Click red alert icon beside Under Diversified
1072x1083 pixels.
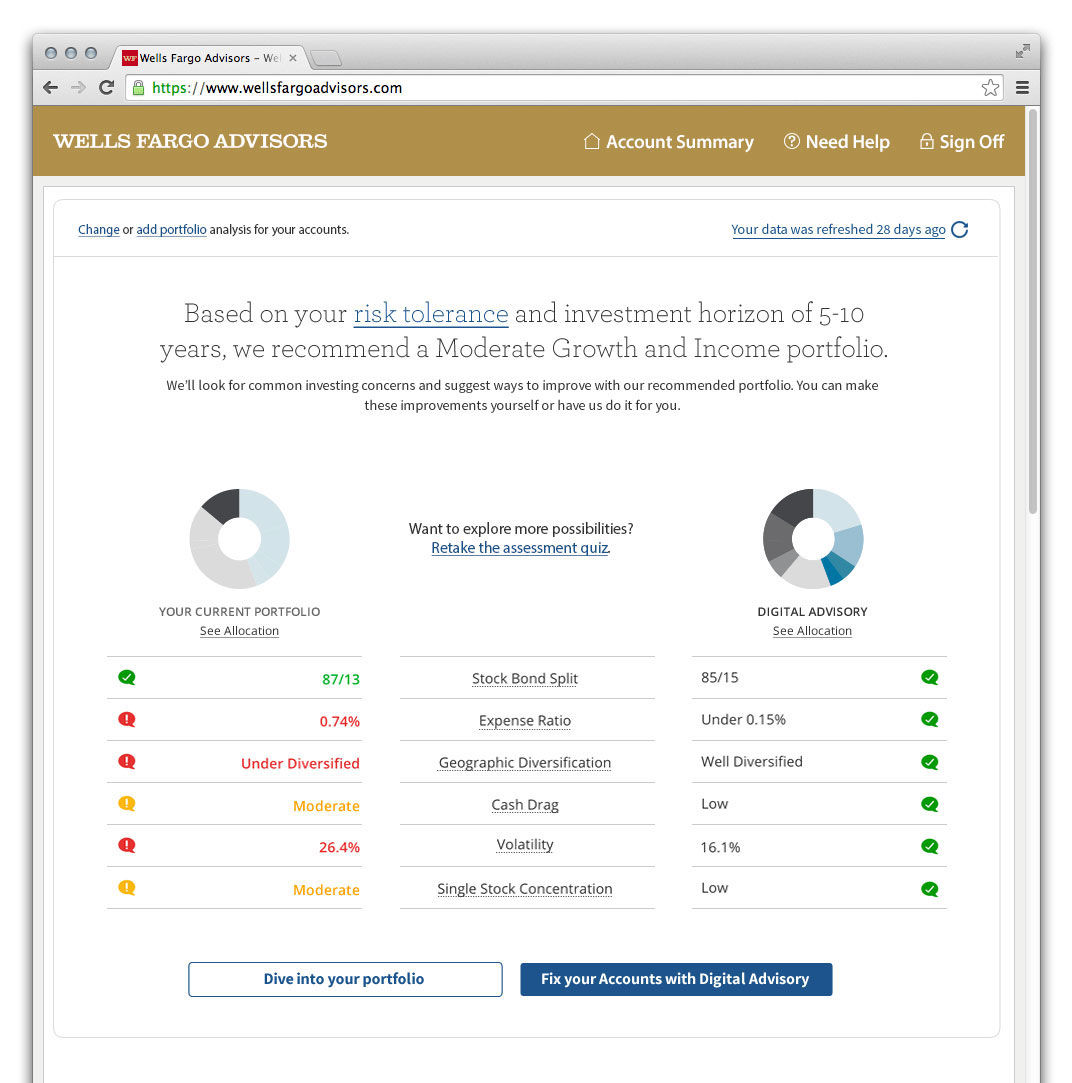126,761
